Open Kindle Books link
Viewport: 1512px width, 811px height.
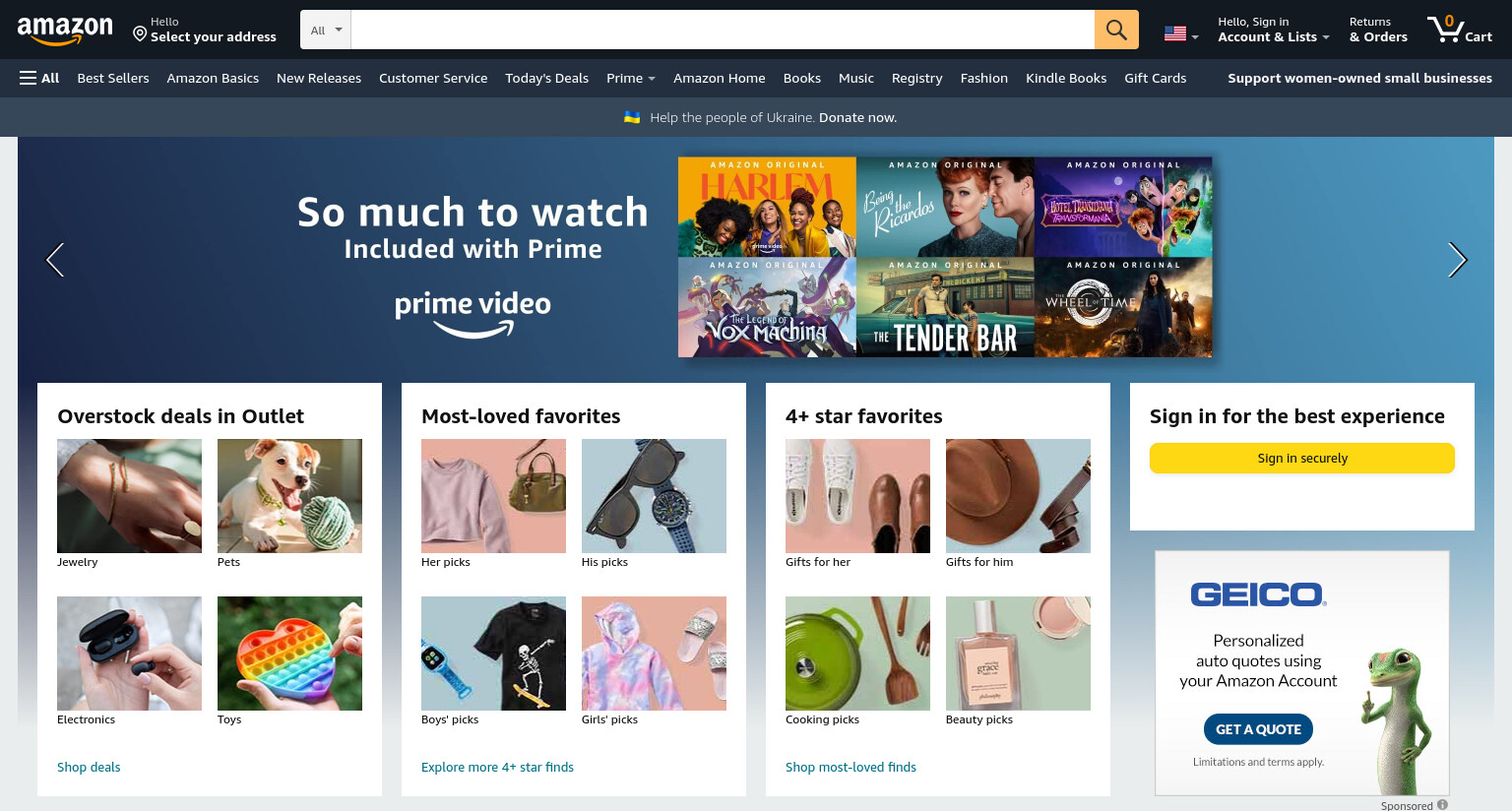coord(1066,78)
